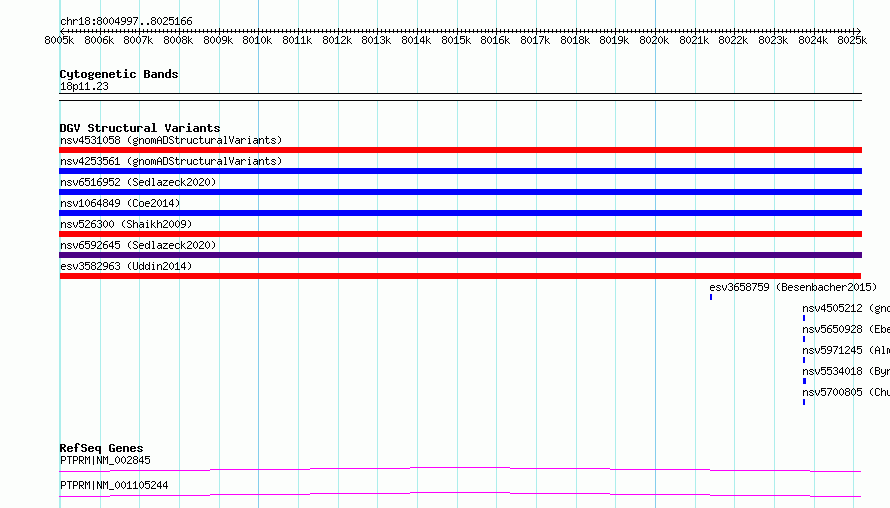Select the nsv5650928 small blue marker
The width and height of the screenshot is (890, 508).
804,339
